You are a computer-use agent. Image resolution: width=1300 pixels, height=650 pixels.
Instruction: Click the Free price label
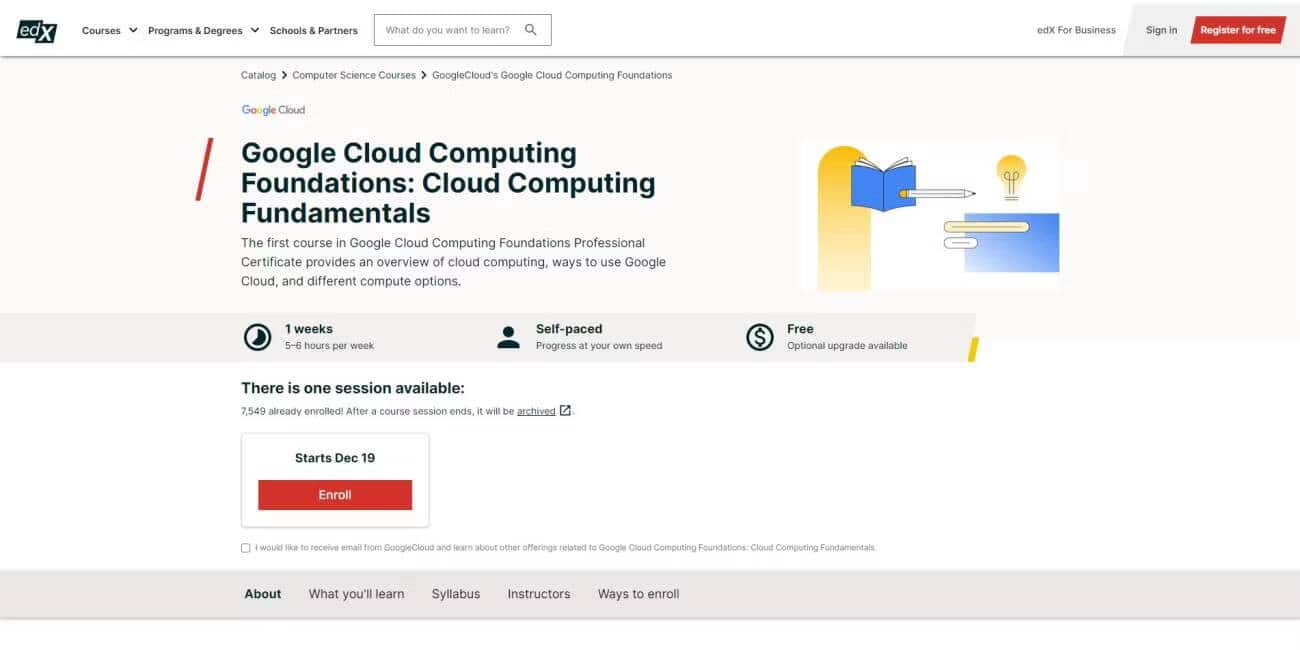(x=800, y=329)
